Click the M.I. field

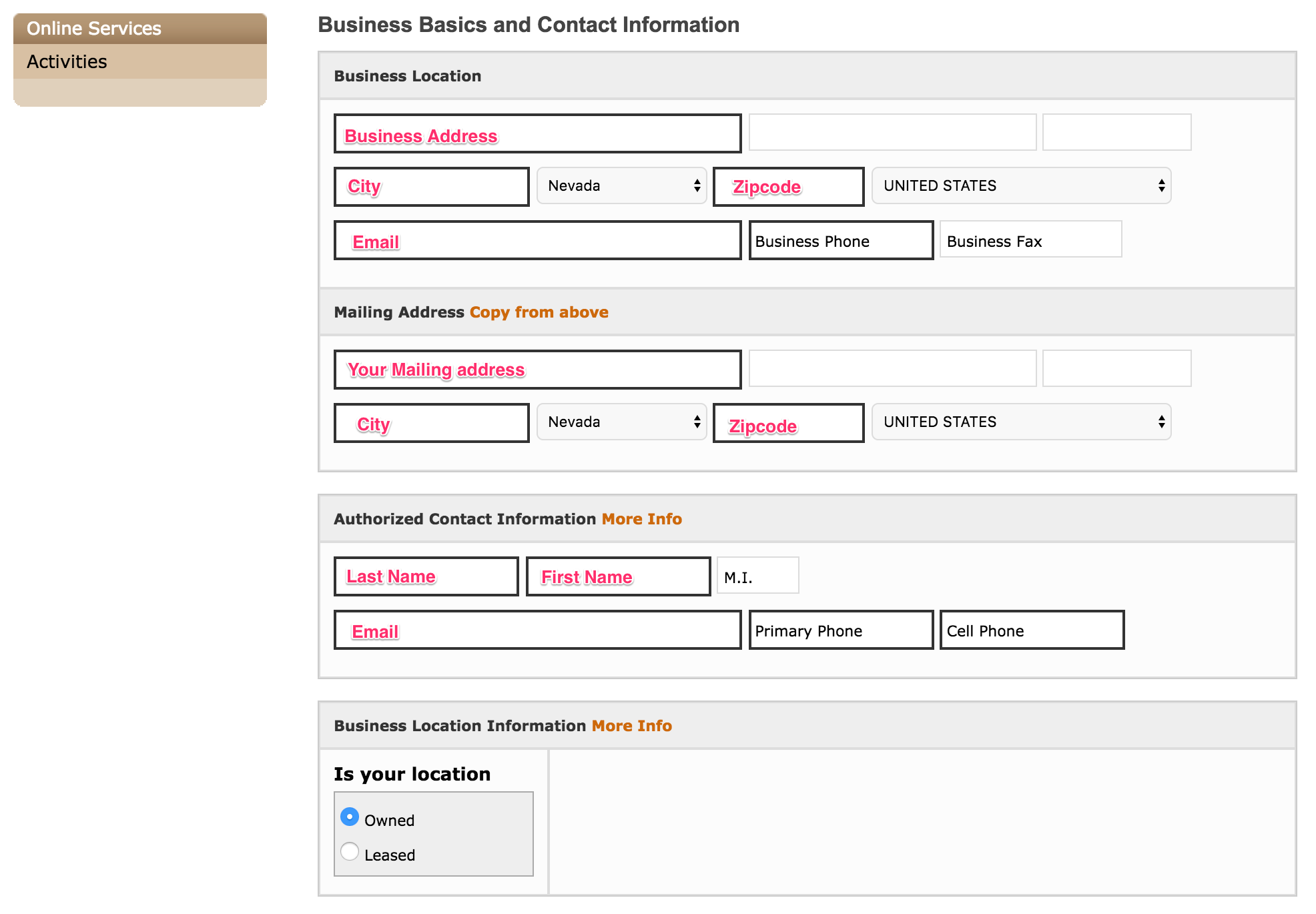click(x=758, y=576)
